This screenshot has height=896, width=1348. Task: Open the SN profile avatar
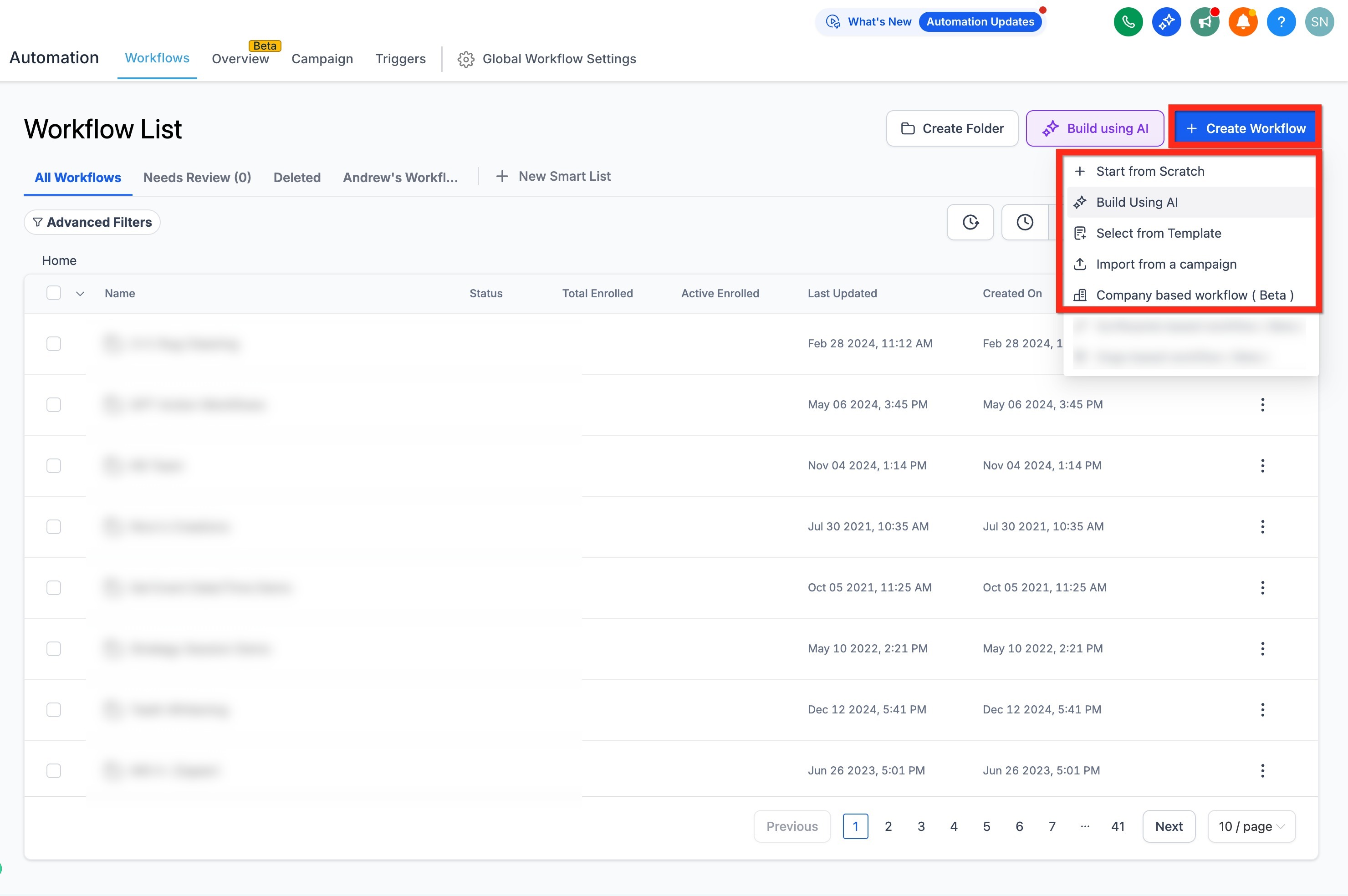point(1319,22)
